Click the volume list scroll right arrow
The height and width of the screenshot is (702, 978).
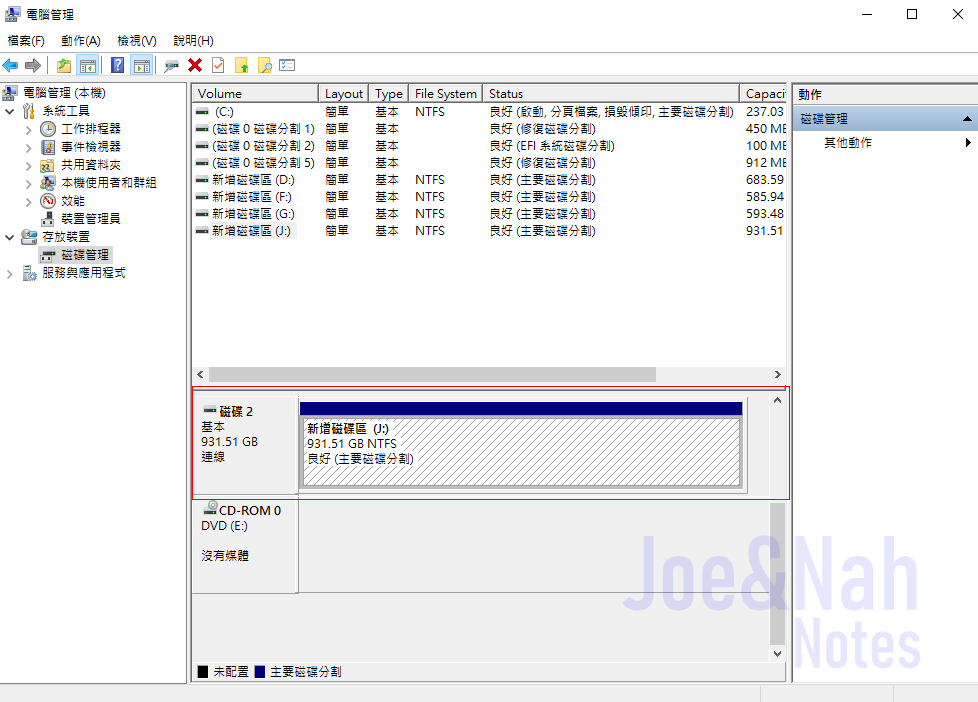[777, 374]
